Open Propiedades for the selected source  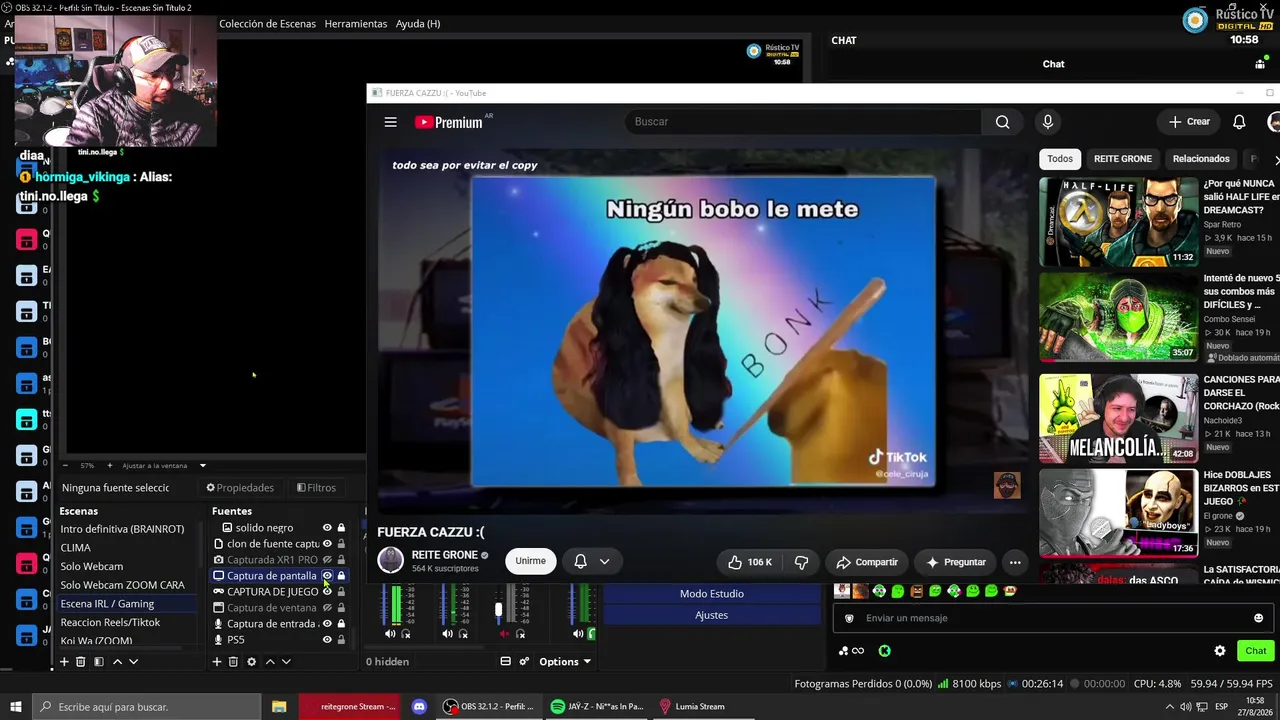240,488
